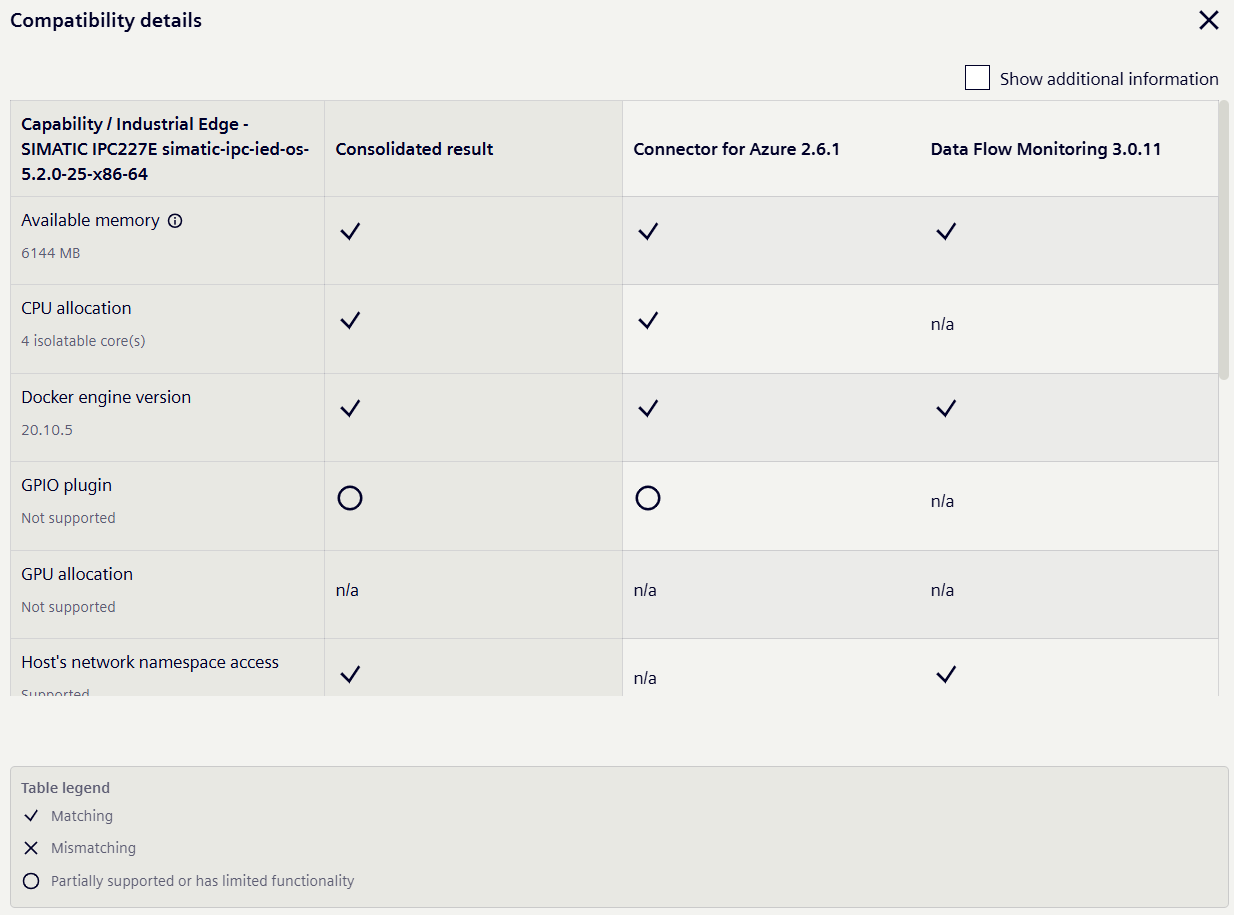The image size is (1234, 915).
Task: Click the Show additional information label text
Action: [1109, 79]
